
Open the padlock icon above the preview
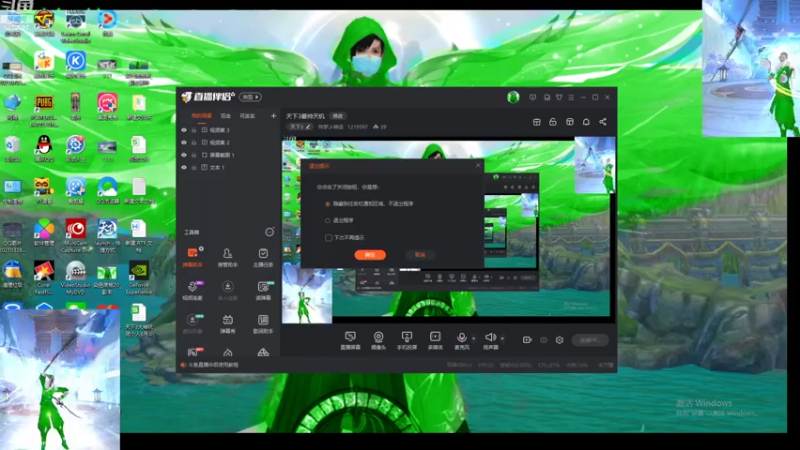(553, 122)
